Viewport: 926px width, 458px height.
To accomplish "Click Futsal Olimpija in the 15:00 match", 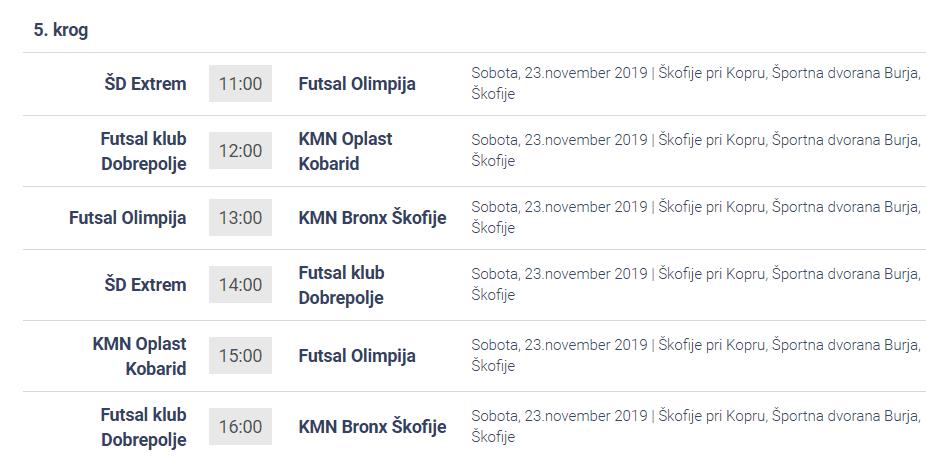I will coord(357,356).
